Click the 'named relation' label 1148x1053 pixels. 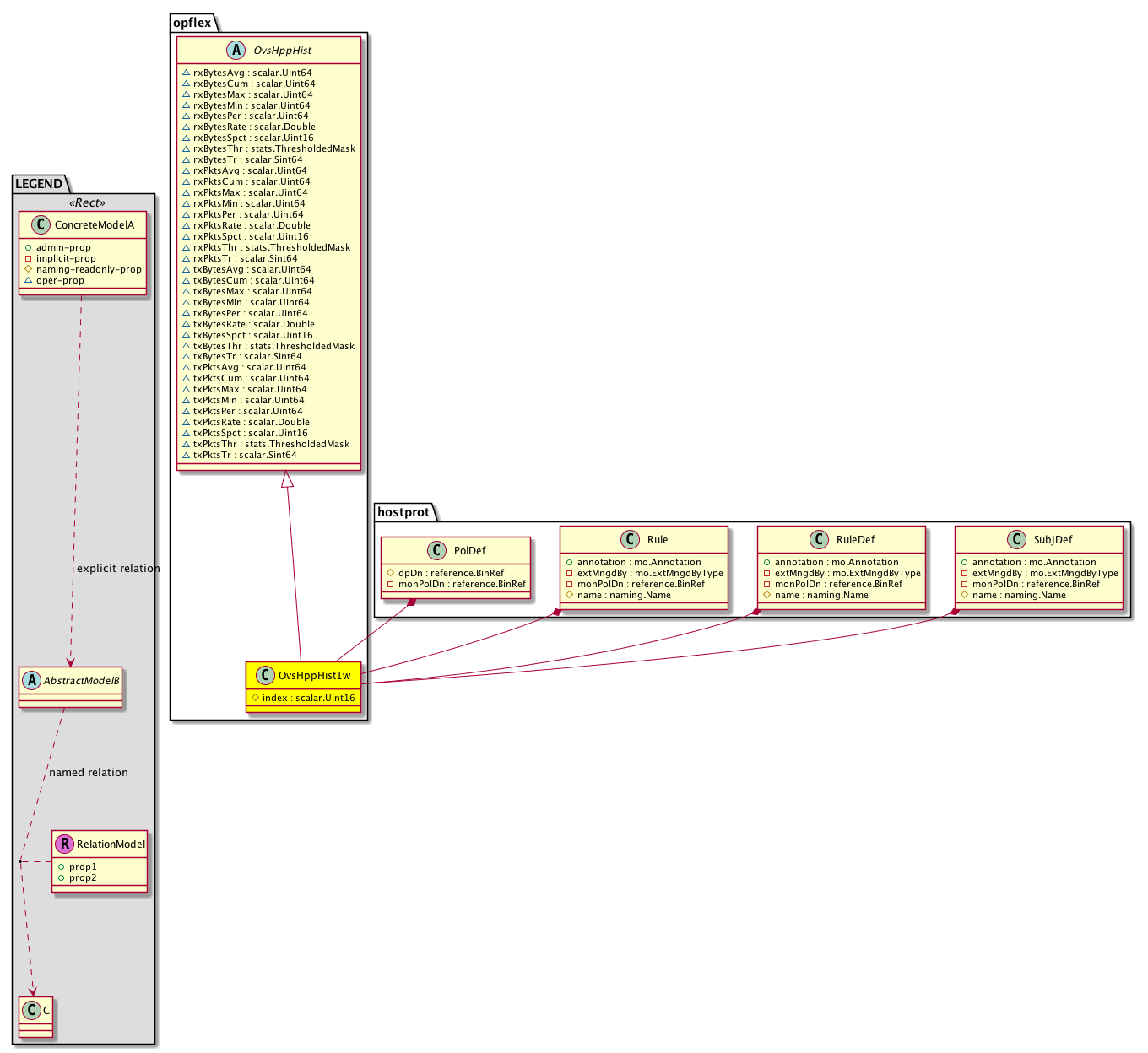(x=89, y=773)
